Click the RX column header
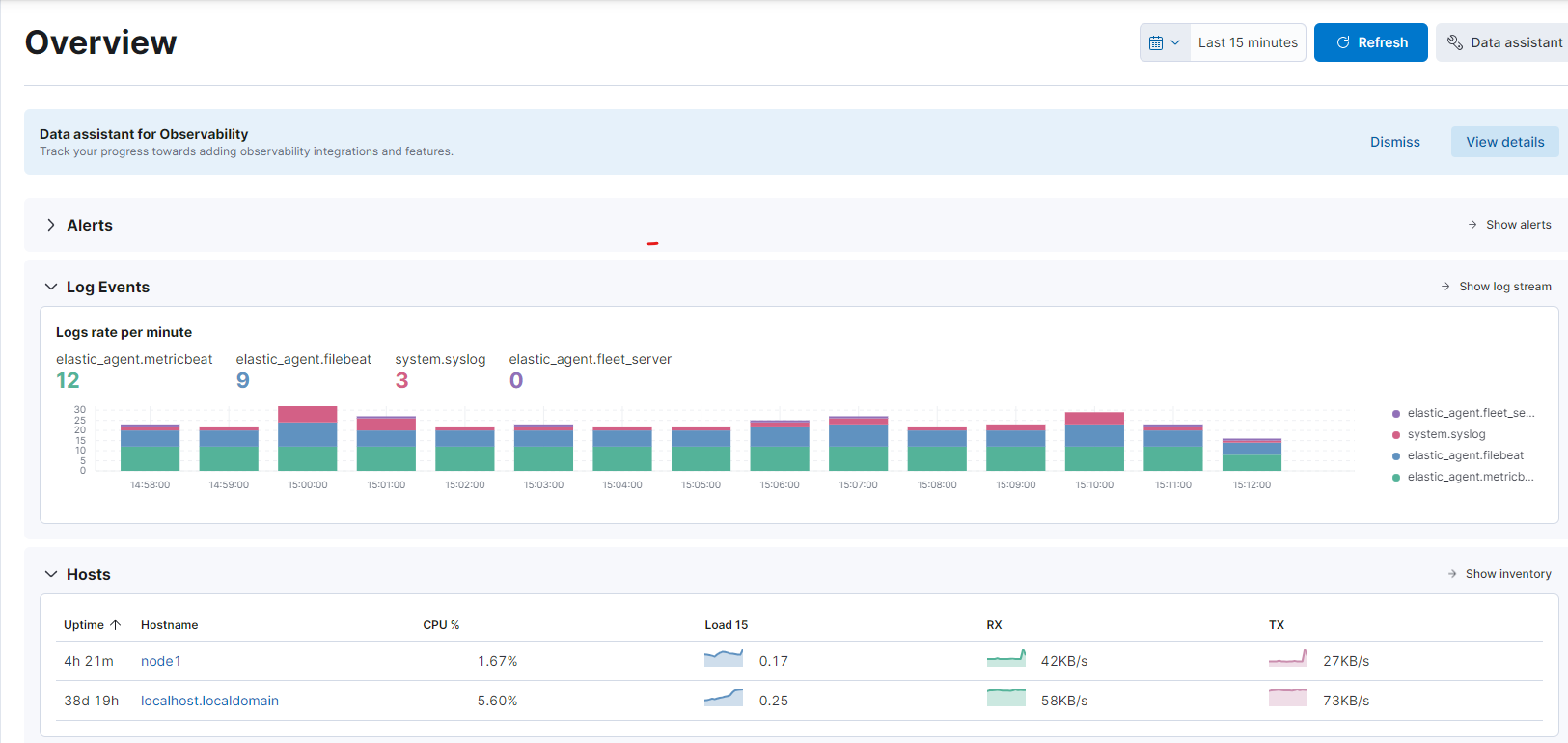The height and width of the screenshot is (743, 1568). click(x=994, y=625)
